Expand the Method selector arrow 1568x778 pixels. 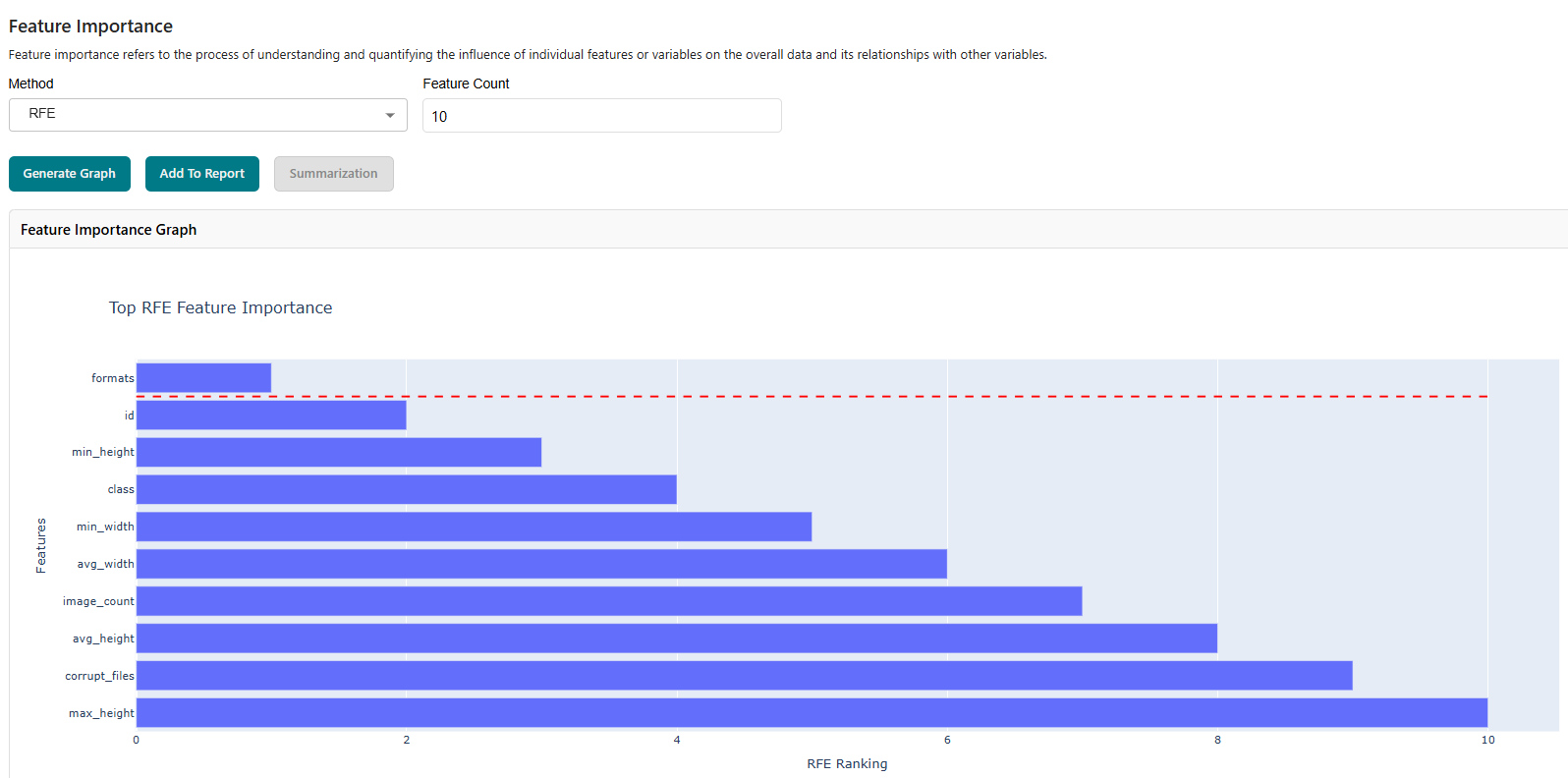[x=390, y=115]
